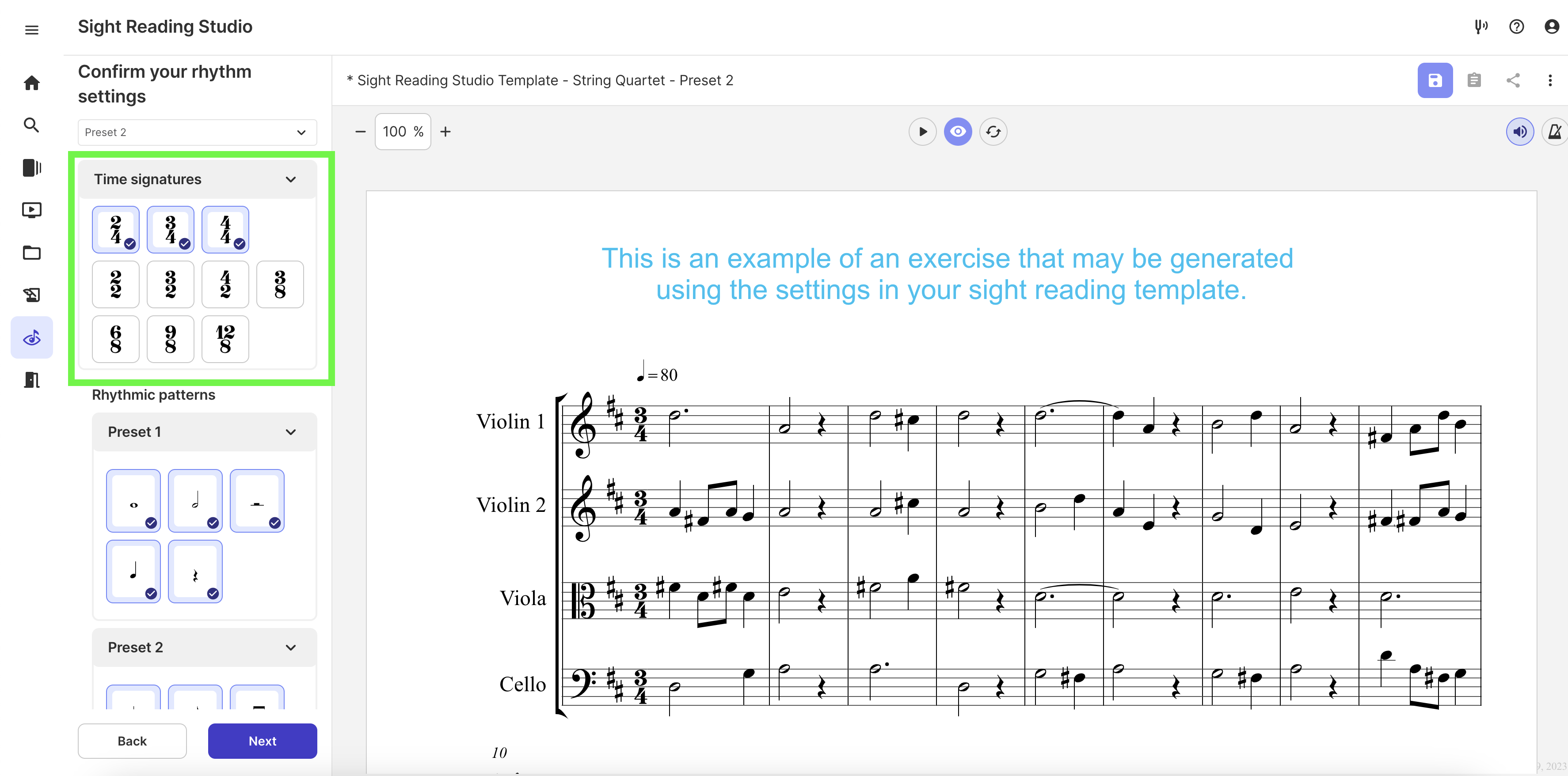Screen dimensions: 1568x776
Task: Deselect the 2/4 time signature
Action: 116,229
